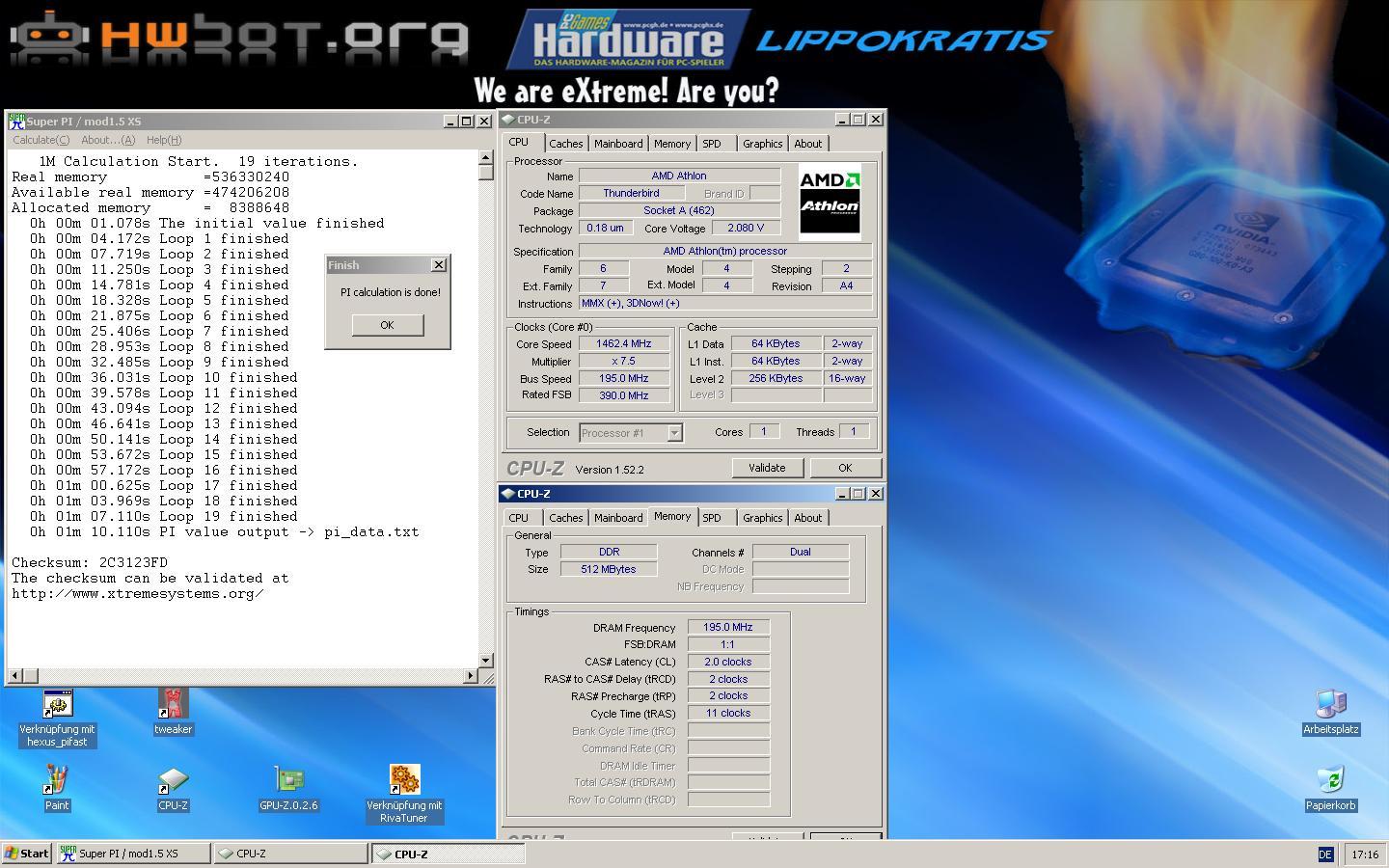Click Channels # field showing Dual
1389x868 pixels.
click(801, 552)
